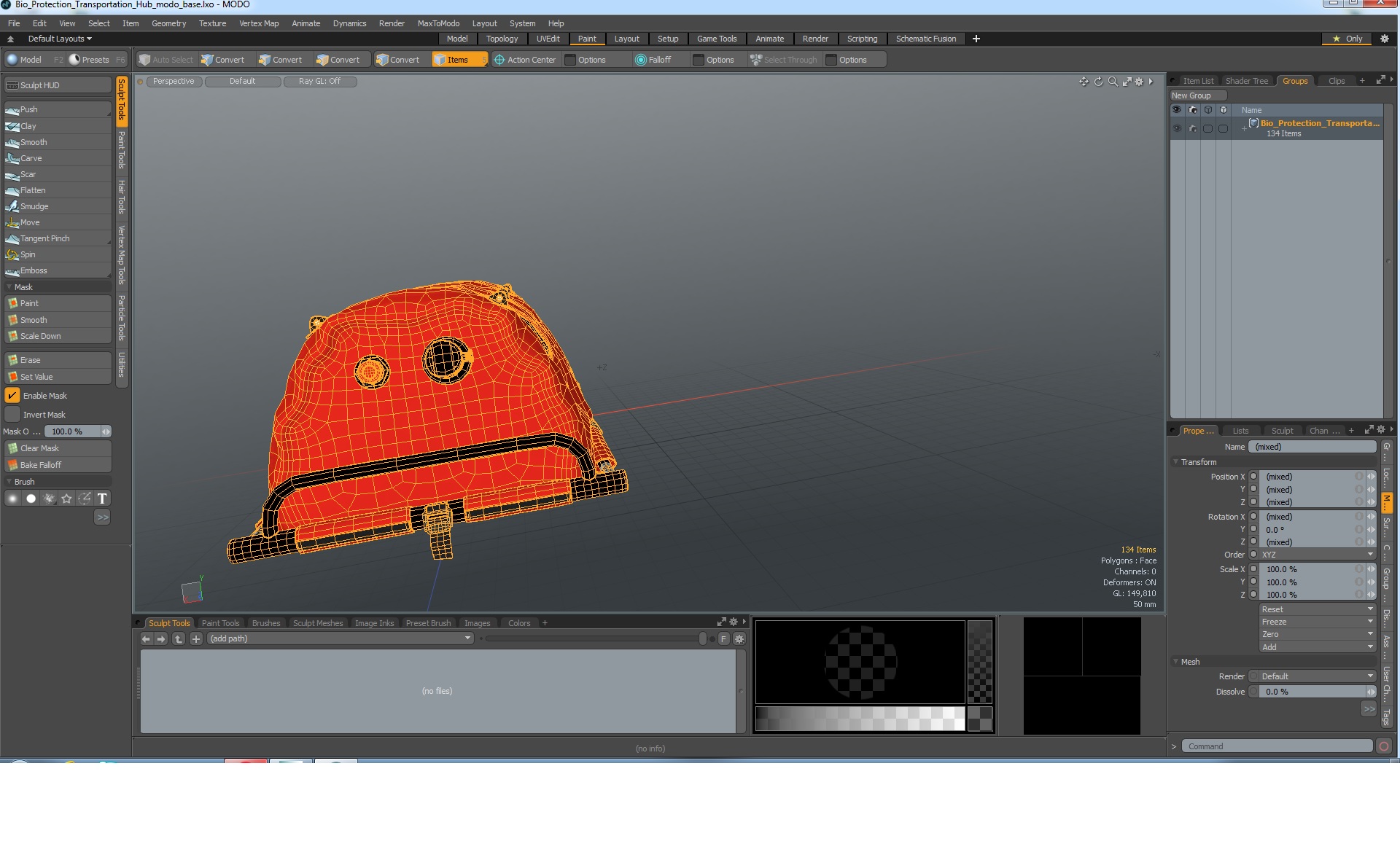Pick the smooth brush tip icon
The width and height of the screenshot is (1400, 844).
(12, 499)
